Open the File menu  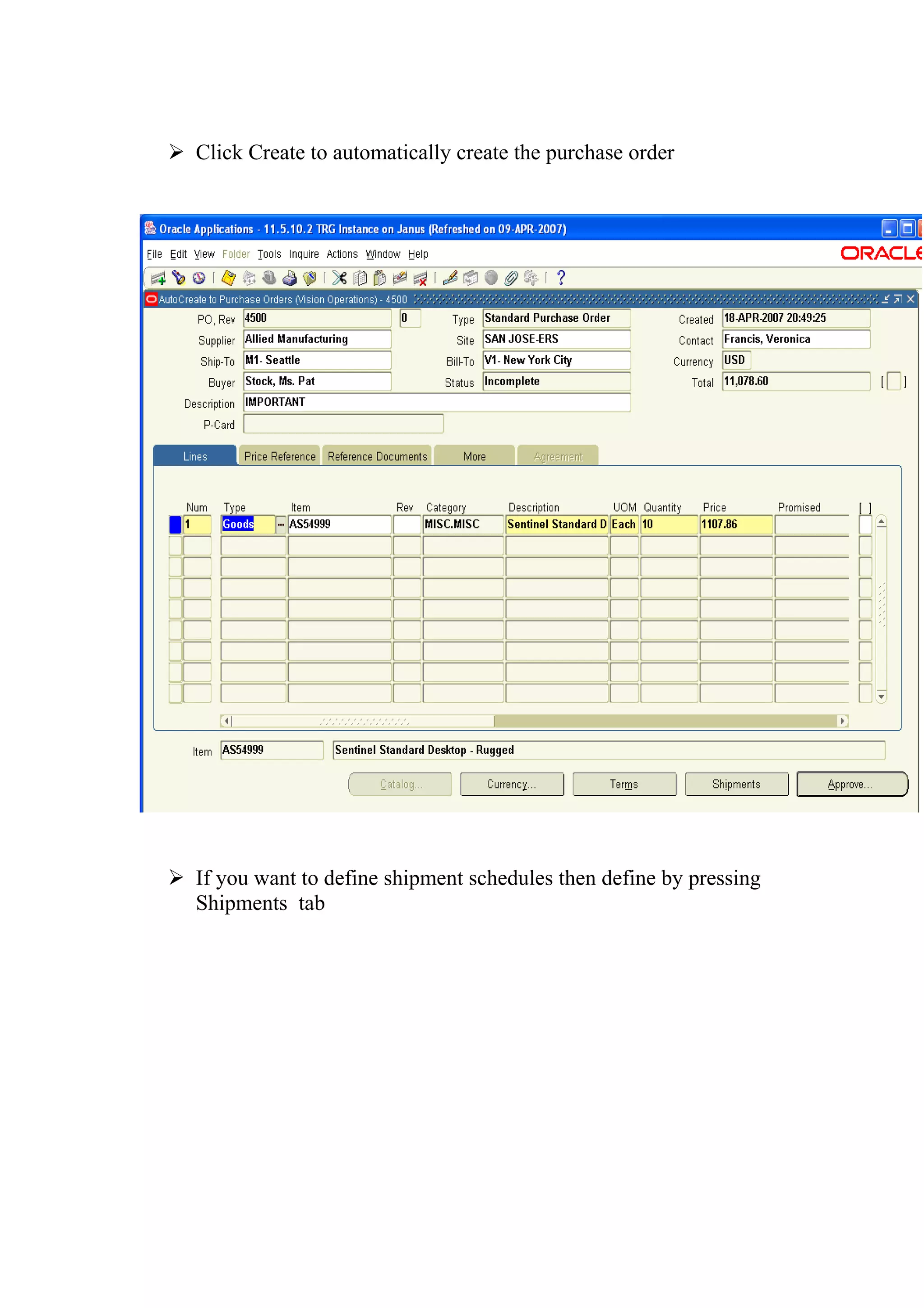tap(154, 255)
